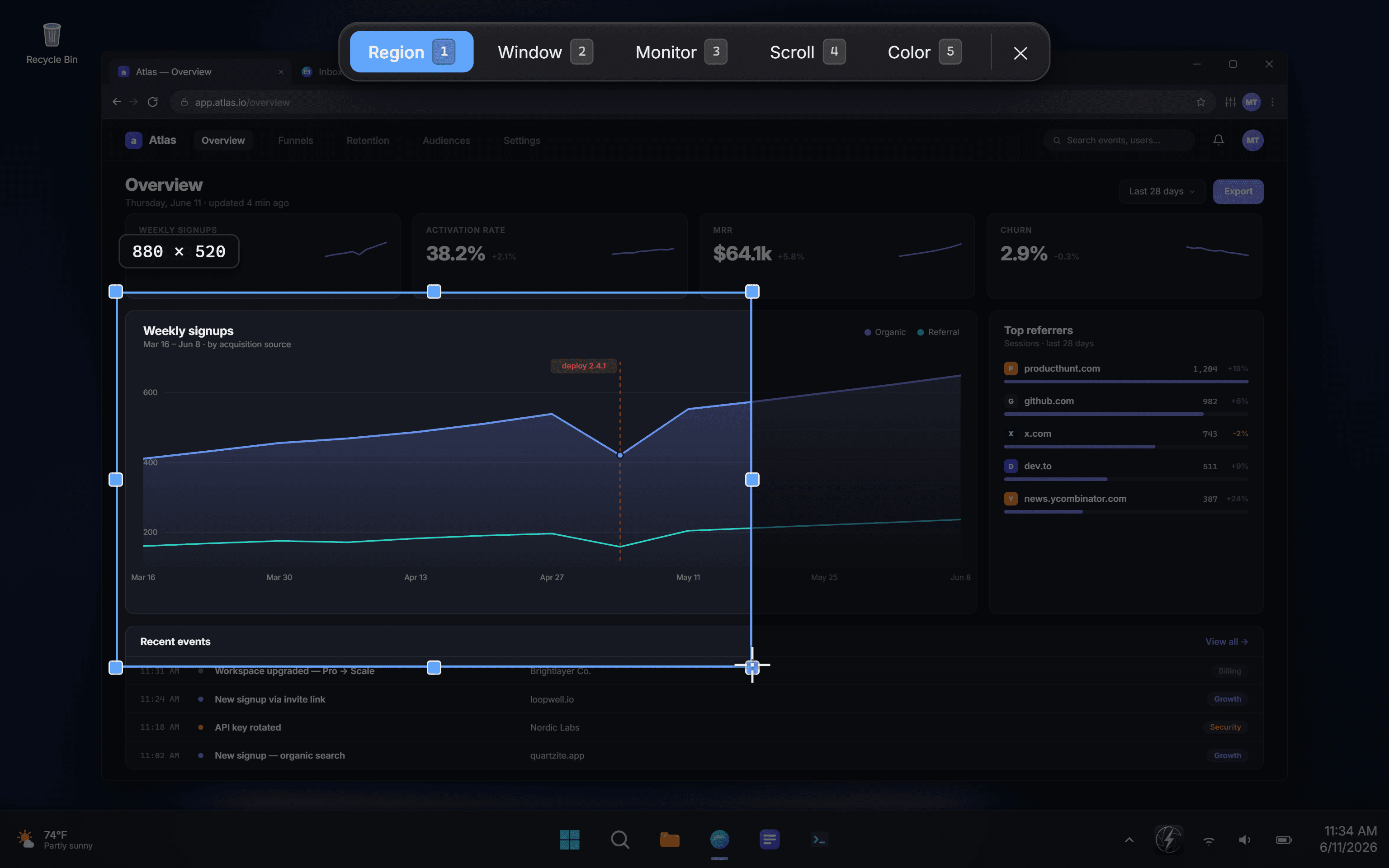This screenshot has height=868, width=1389.
Task: Close the capture toolbar with X
Action: point(1020,52)
